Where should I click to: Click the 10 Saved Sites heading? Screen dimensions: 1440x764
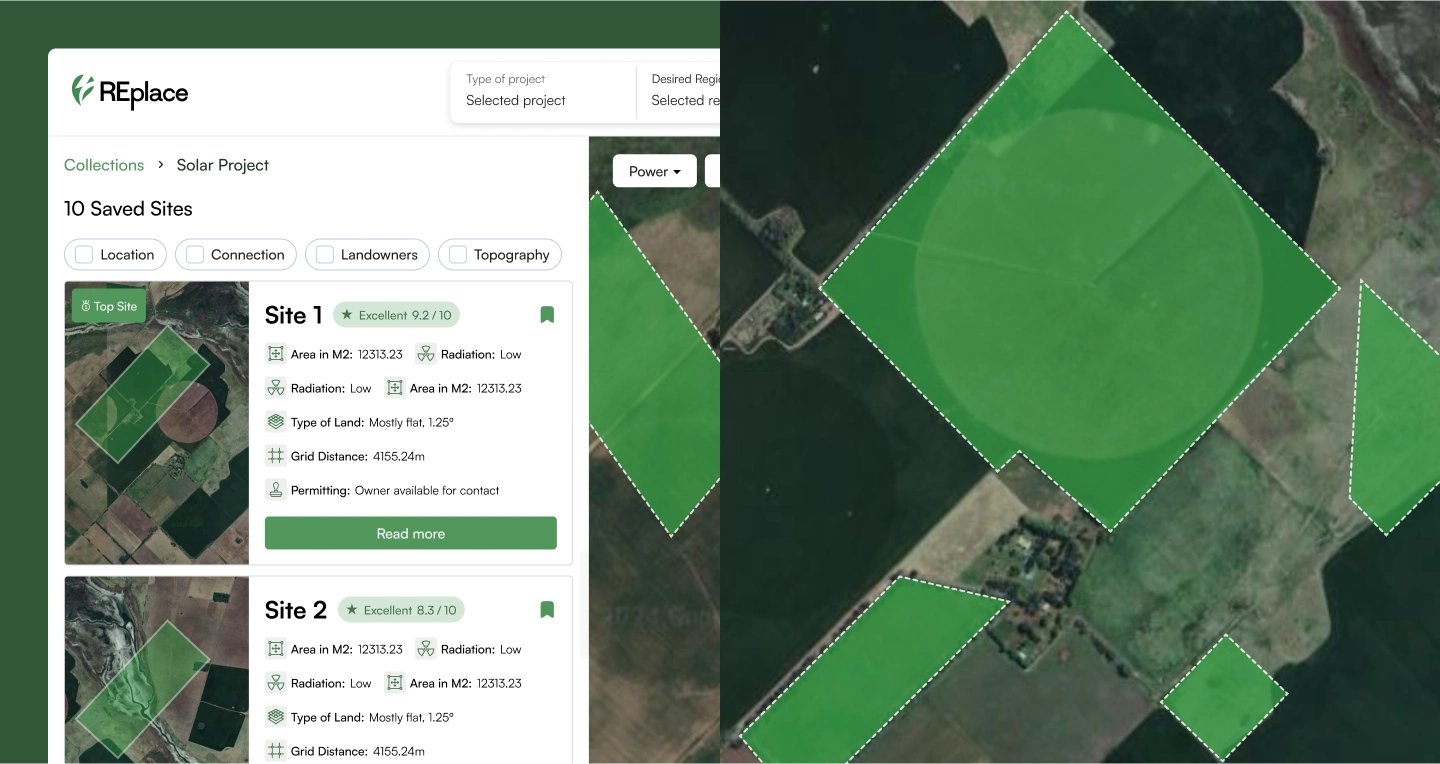point(128,209)
